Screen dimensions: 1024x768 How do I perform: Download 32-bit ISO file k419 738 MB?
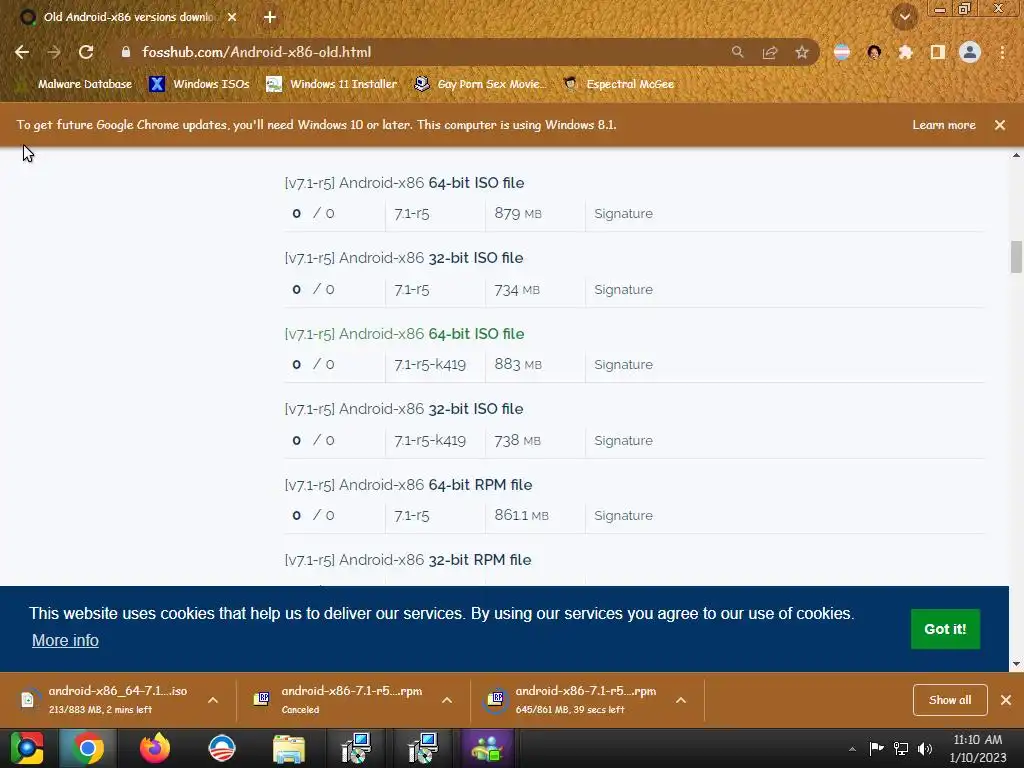click(x=404, y=409)
